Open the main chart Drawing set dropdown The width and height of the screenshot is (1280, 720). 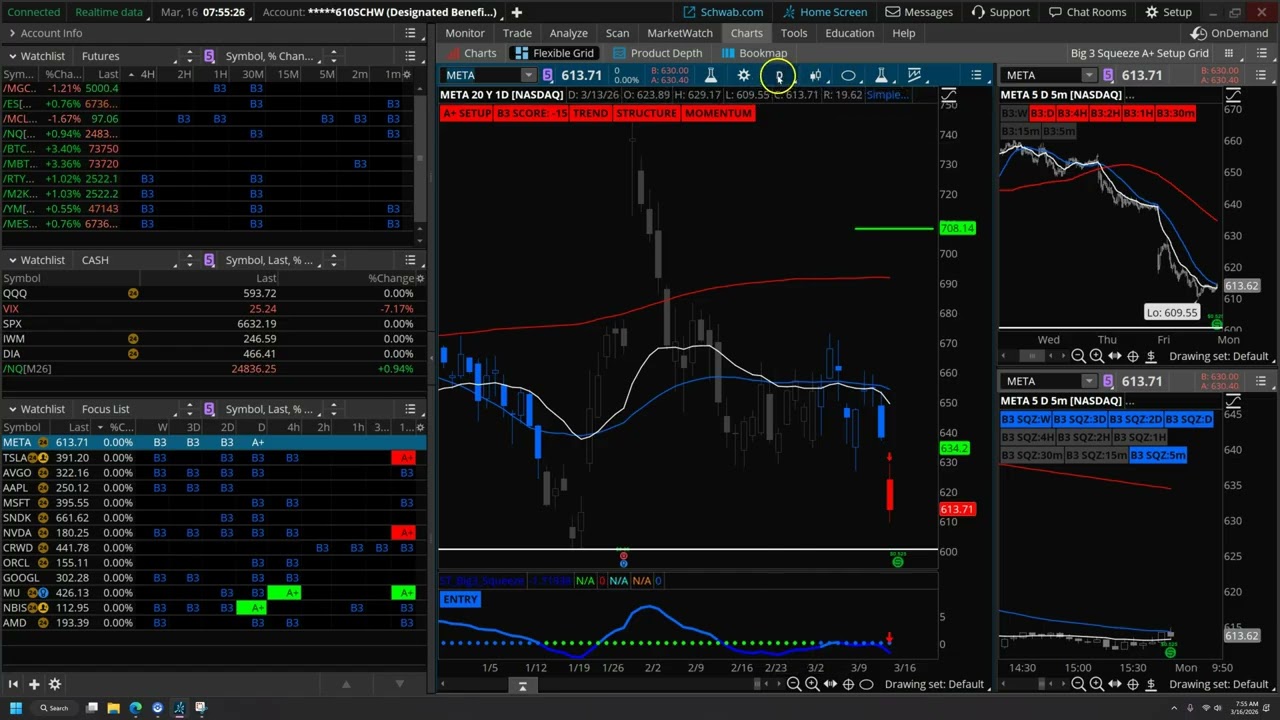(935, 684)
